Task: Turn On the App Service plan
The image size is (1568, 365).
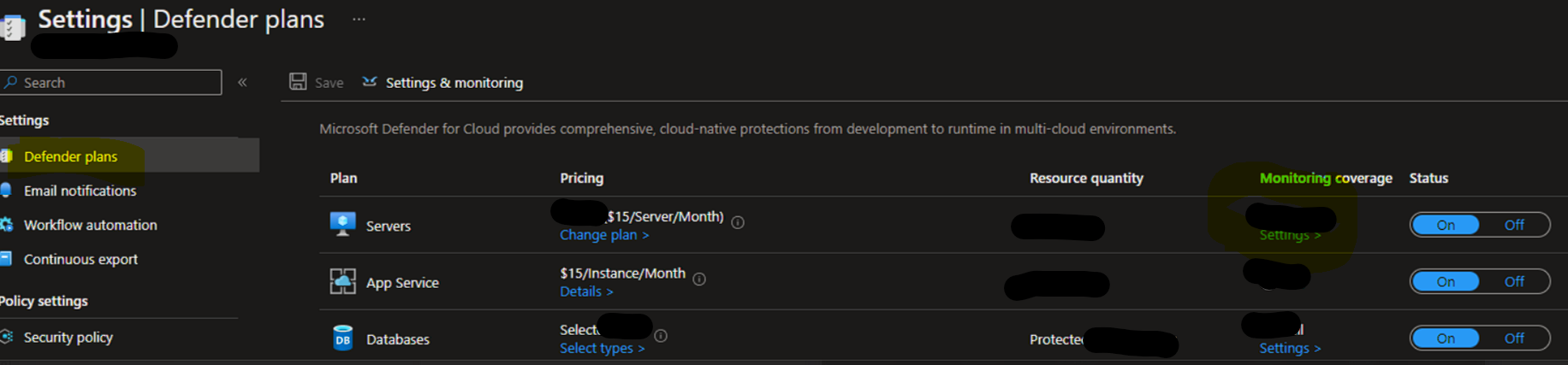Action: (1446, 281)
